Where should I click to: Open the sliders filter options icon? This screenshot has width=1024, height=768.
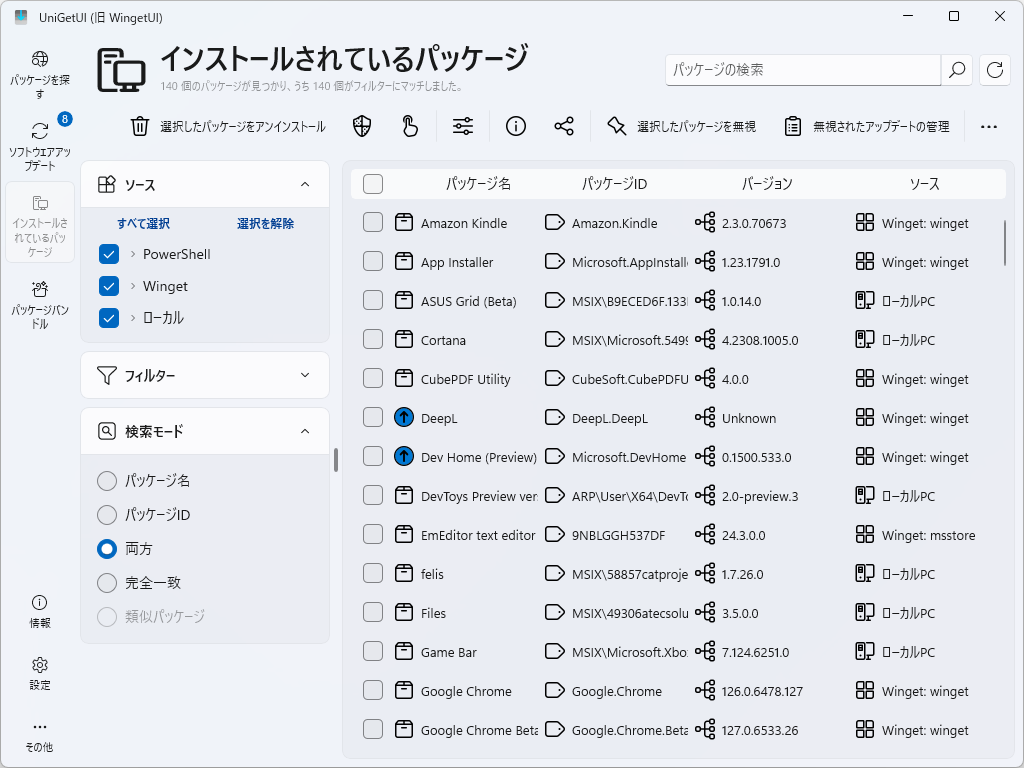pos(462,126)
